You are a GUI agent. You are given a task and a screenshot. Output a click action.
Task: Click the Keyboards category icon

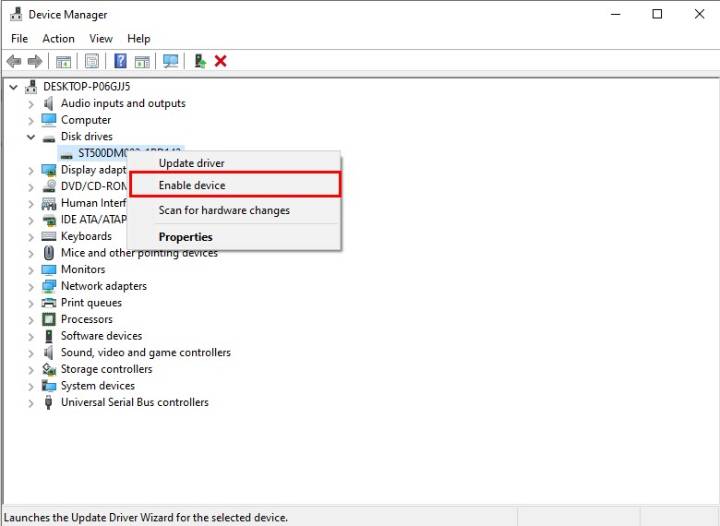(49, 236)
